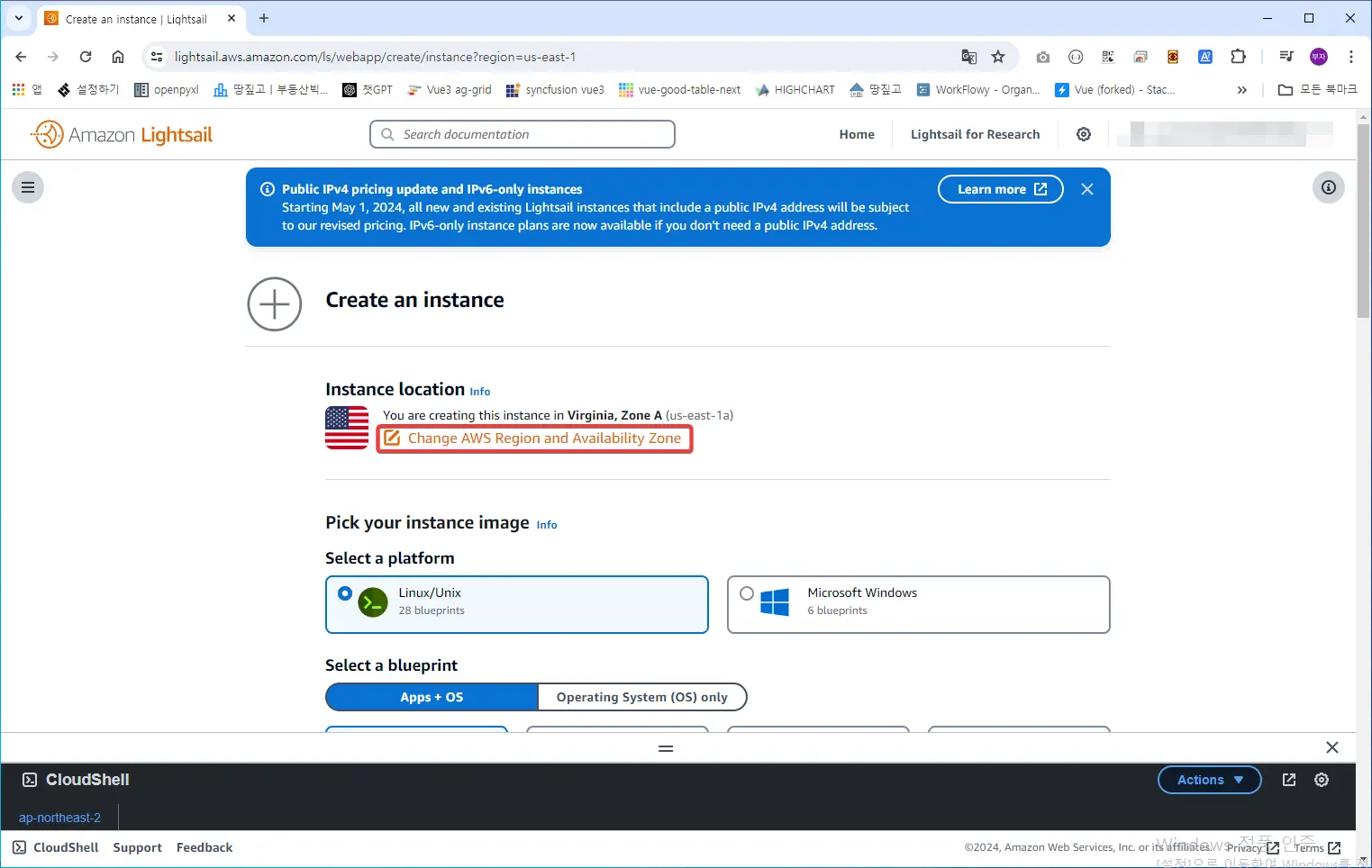Open the syncfusion vue3 bookmark
The height and width of the screenshot is (868, 1372).
coord(555,90)
